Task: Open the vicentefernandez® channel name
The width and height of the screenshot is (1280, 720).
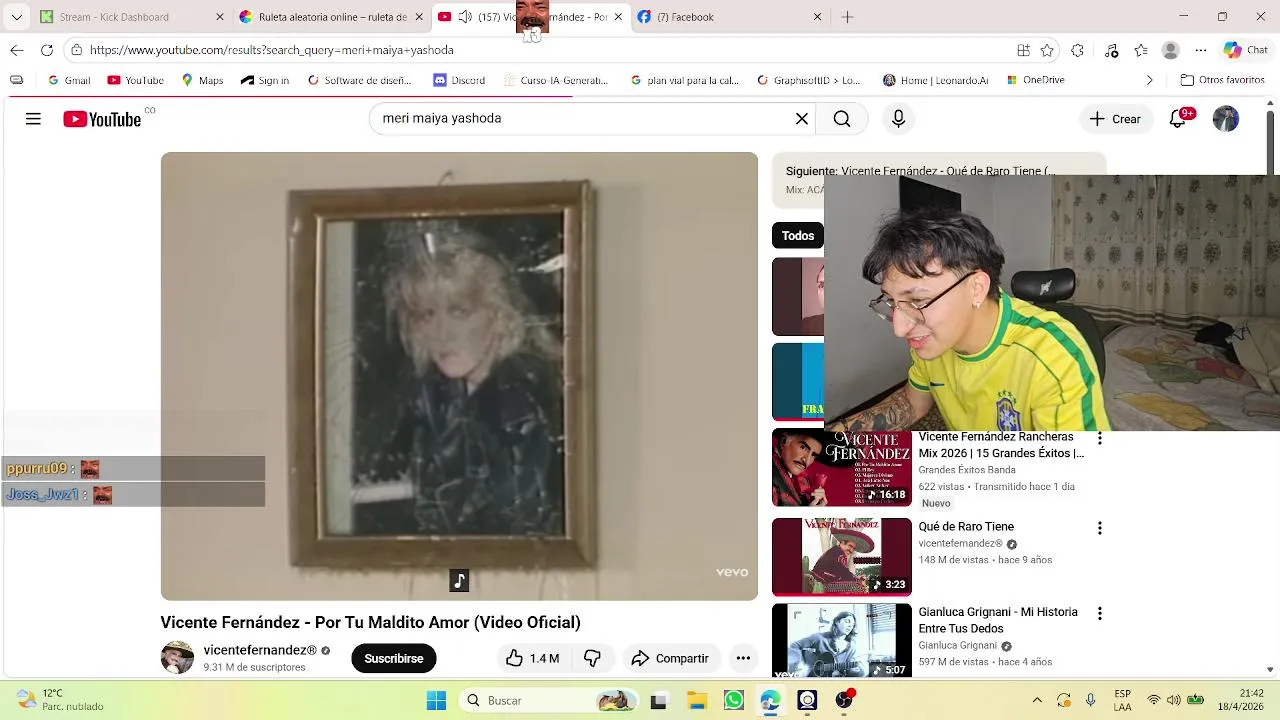Action: pyautogui.click(x=260, y=650)
